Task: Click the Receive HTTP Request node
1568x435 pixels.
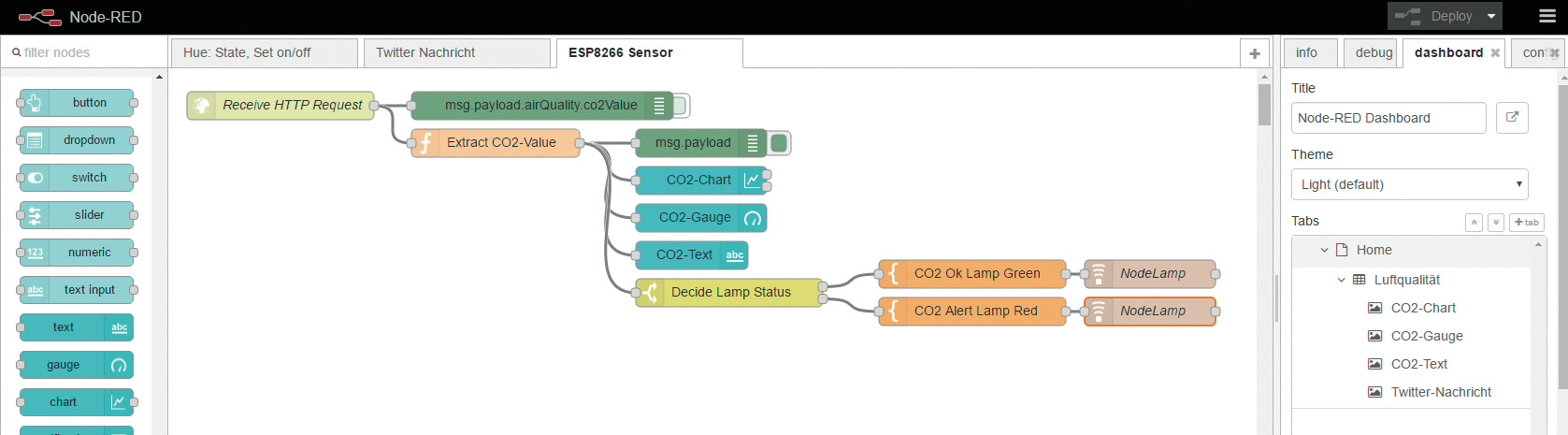Action: [x=281, y=105]
